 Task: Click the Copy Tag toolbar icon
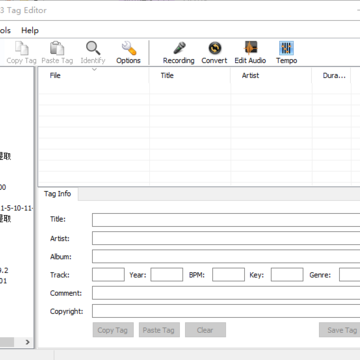click(21, 53)
